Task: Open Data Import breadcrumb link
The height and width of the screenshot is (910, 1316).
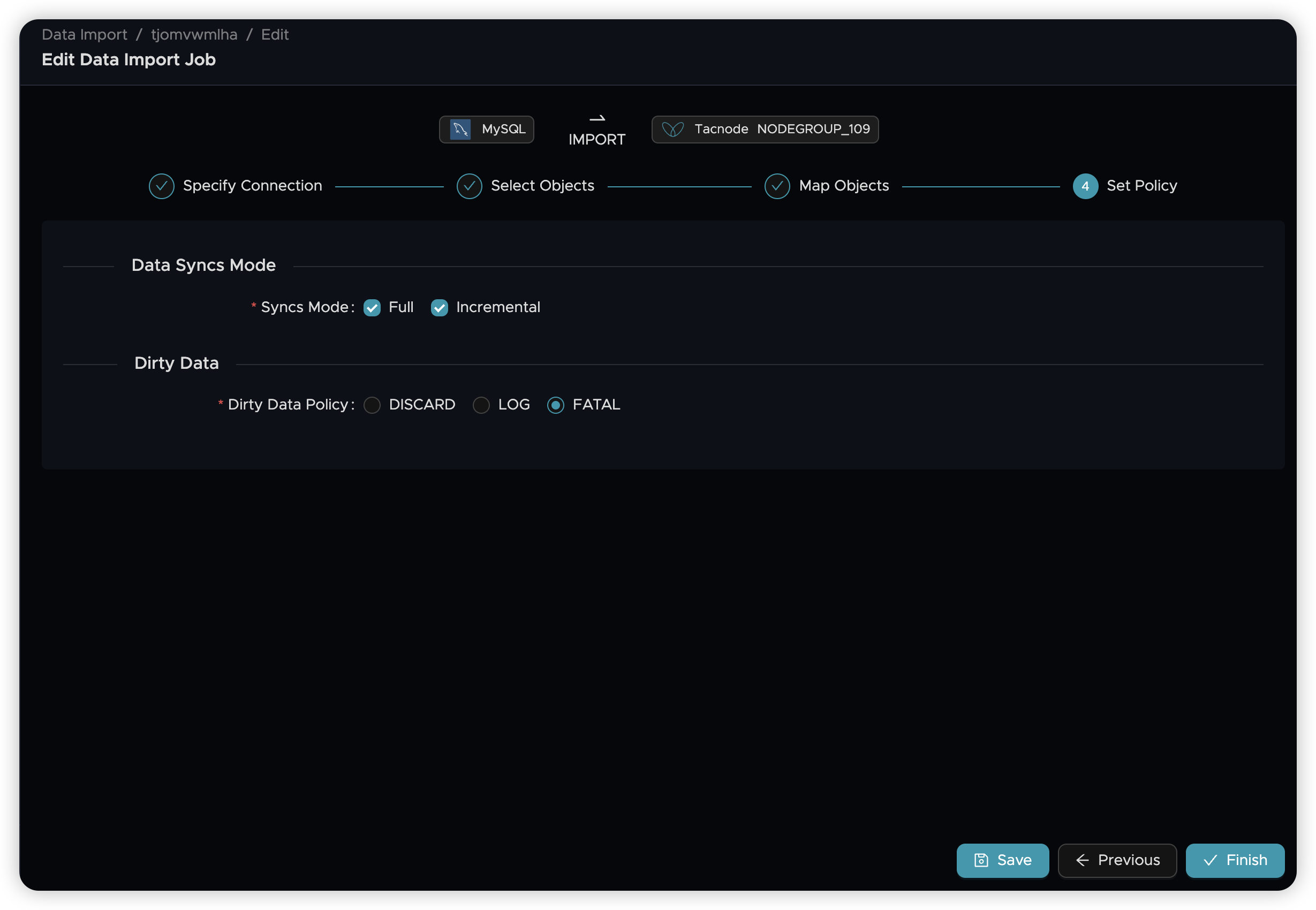Action: tap(85, 35)
